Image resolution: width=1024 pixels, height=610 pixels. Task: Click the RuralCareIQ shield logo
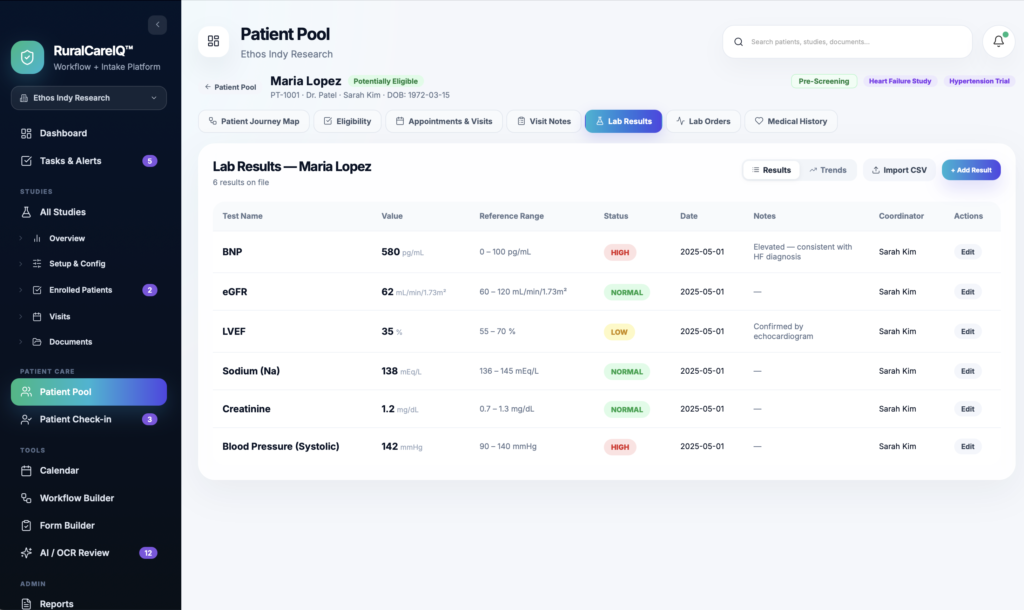(27, 57)
